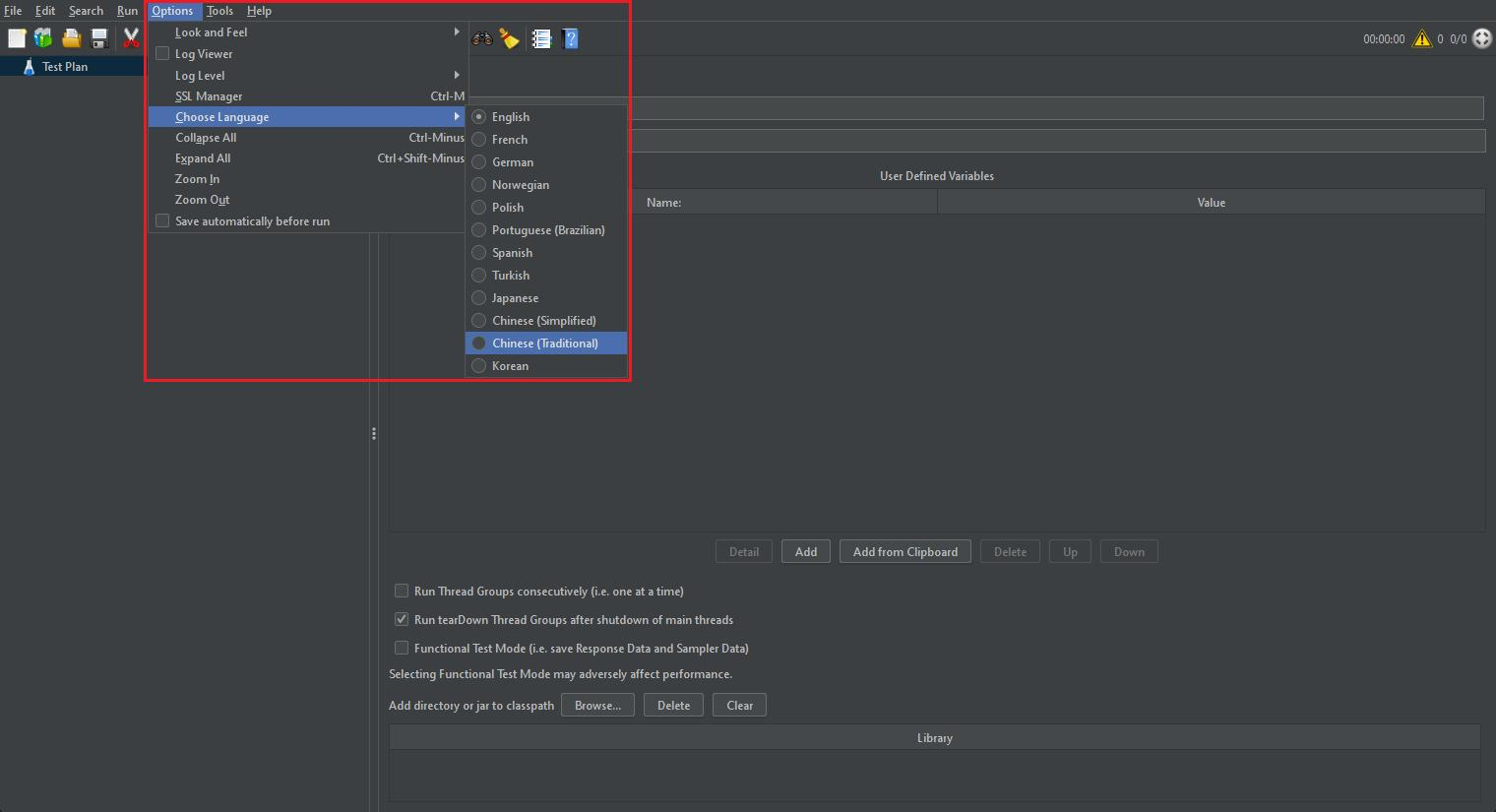This screenshot has height=812, width=1496.
Task: Enable Functional Test Mode checkbox
Action: coord(402,648)
